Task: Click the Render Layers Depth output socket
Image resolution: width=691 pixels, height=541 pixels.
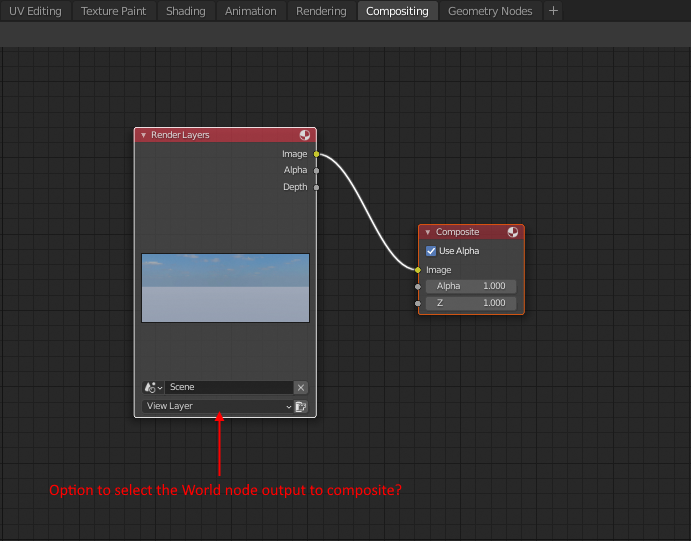Action: point(316,187)
